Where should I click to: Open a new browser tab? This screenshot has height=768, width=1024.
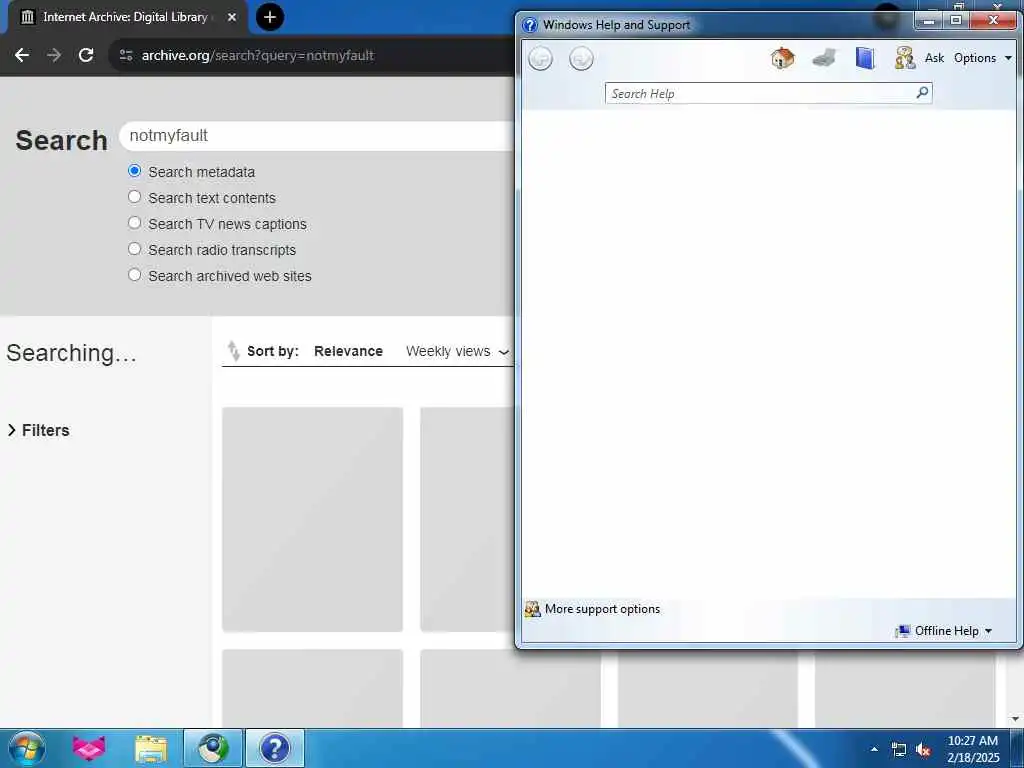click(x=270, y=17)
